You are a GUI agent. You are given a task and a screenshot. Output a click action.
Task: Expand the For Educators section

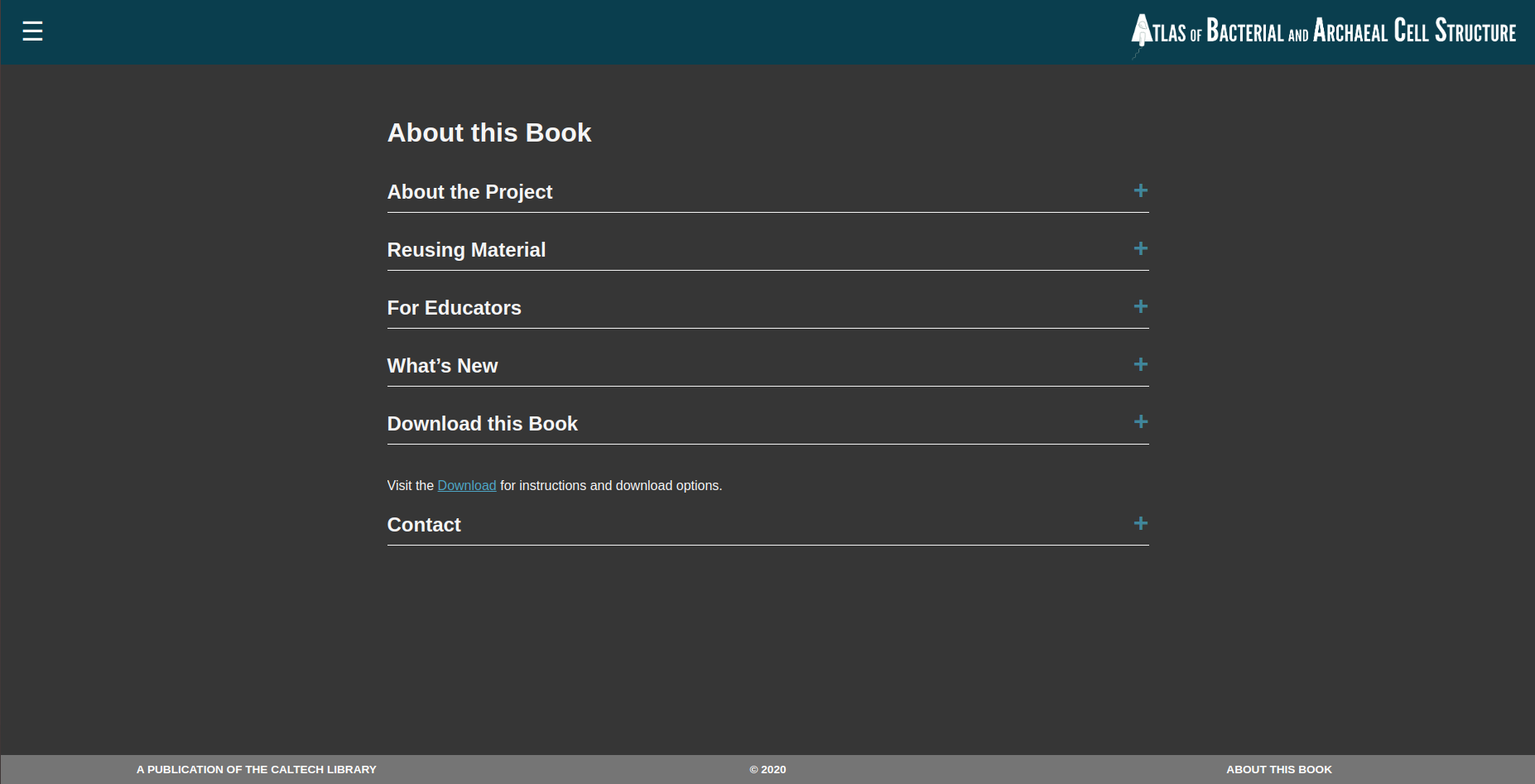(454, 307)
